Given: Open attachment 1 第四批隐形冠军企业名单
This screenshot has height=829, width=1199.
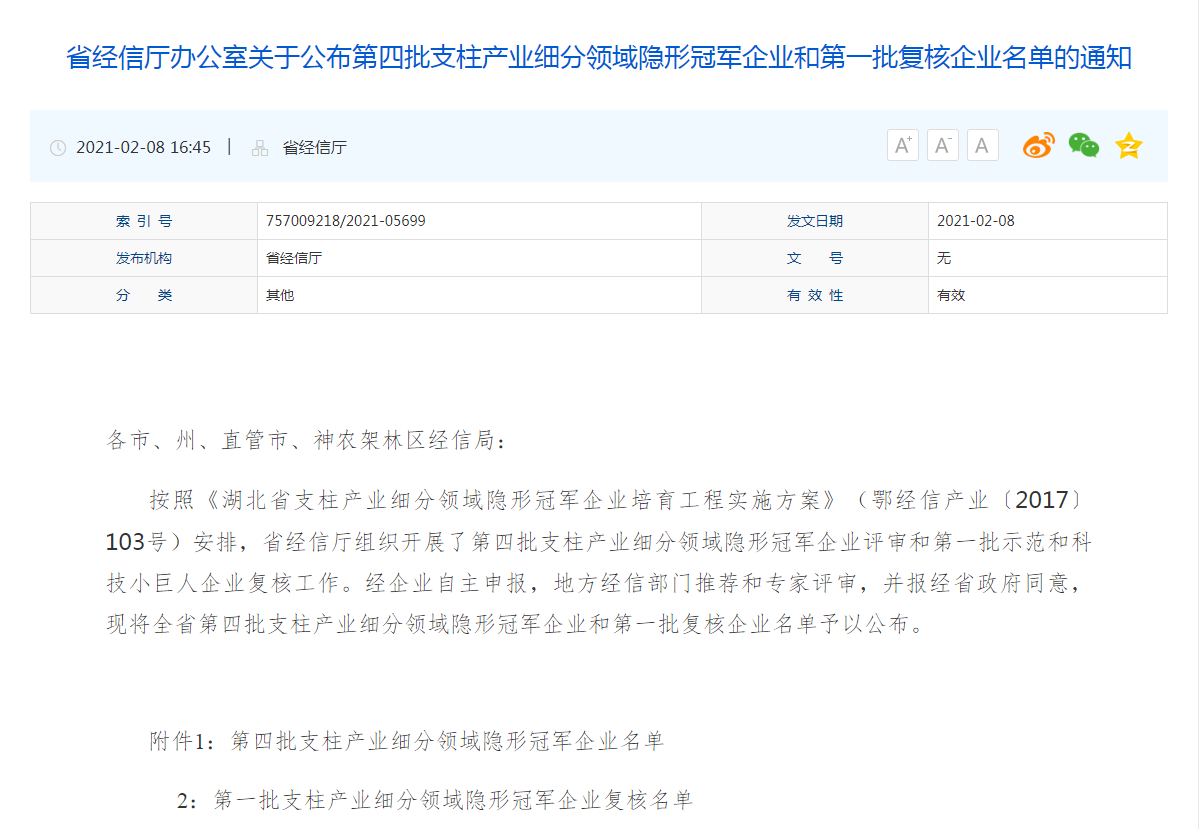Looking at the screenshot, I should tap(447, 741).
